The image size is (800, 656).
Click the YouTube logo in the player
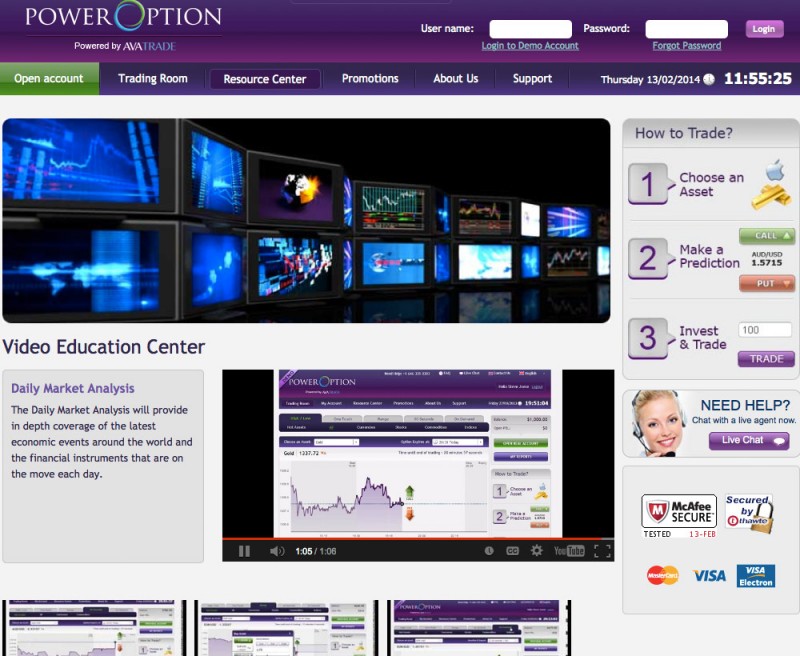click(x=569, y=551)
